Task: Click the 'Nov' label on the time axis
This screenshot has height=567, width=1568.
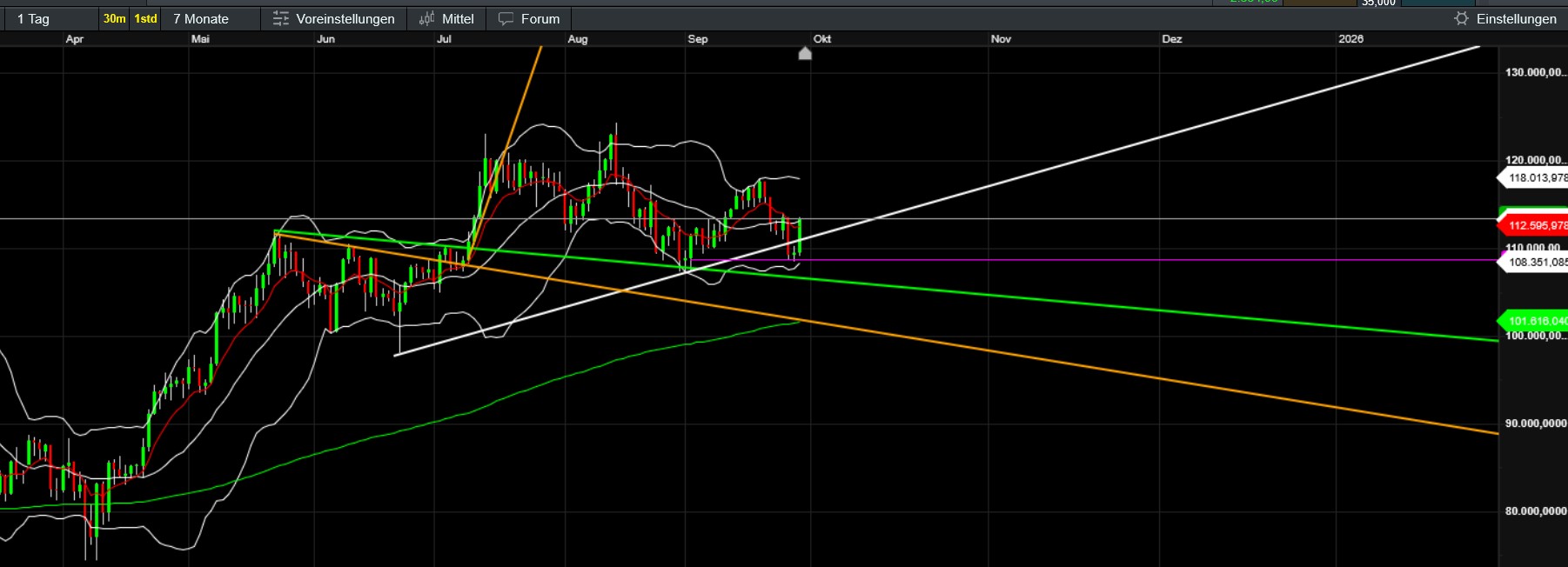Action: point(1001,39)
